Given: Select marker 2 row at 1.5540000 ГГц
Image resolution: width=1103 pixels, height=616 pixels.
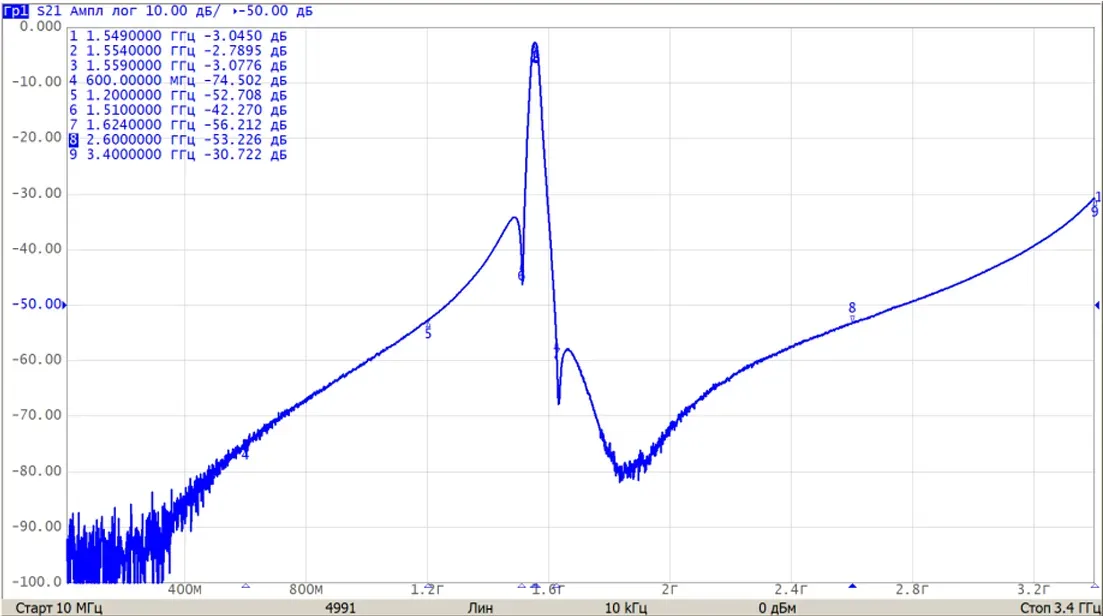Looking at the screenshot, I should tap(178, 51).
